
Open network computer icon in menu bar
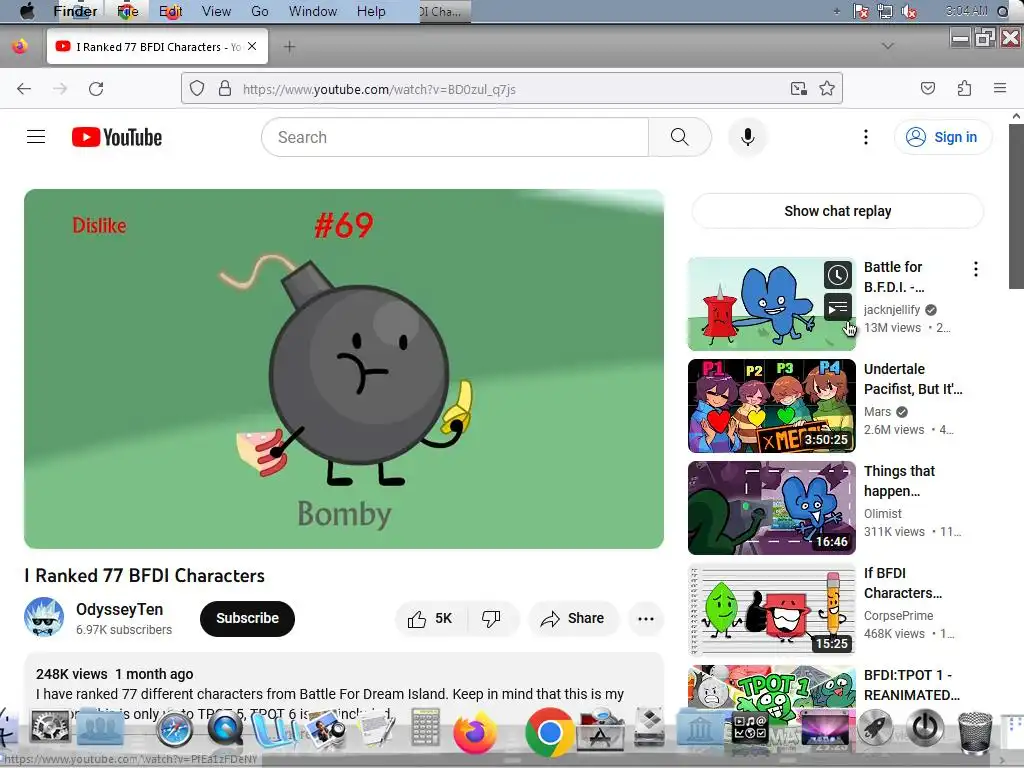pyautogui.click(x=885, y=11)
